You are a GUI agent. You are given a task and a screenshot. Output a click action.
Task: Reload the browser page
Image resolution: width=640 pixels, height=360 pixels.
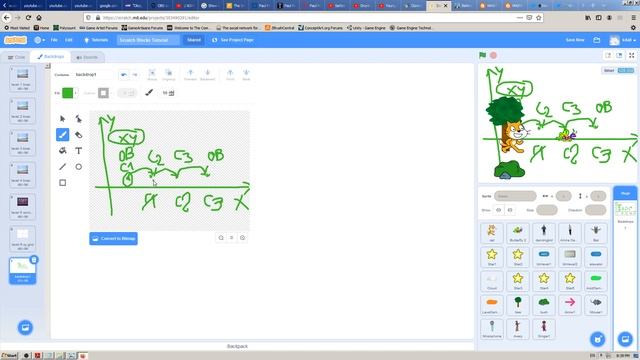click(x=28, y=18)
